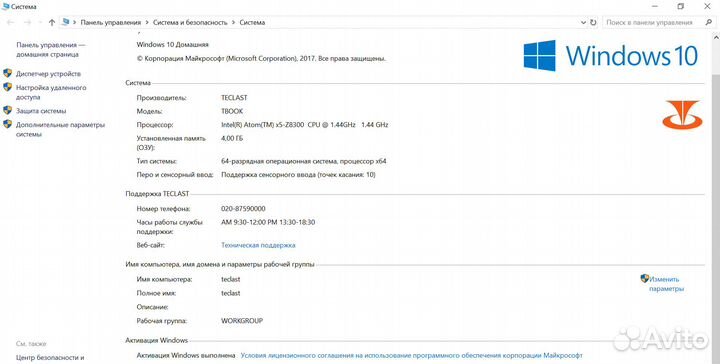This screenshot has width=720, height=364.
Task: Click Активация Windows выполнена text
Action: coord(186,355)
